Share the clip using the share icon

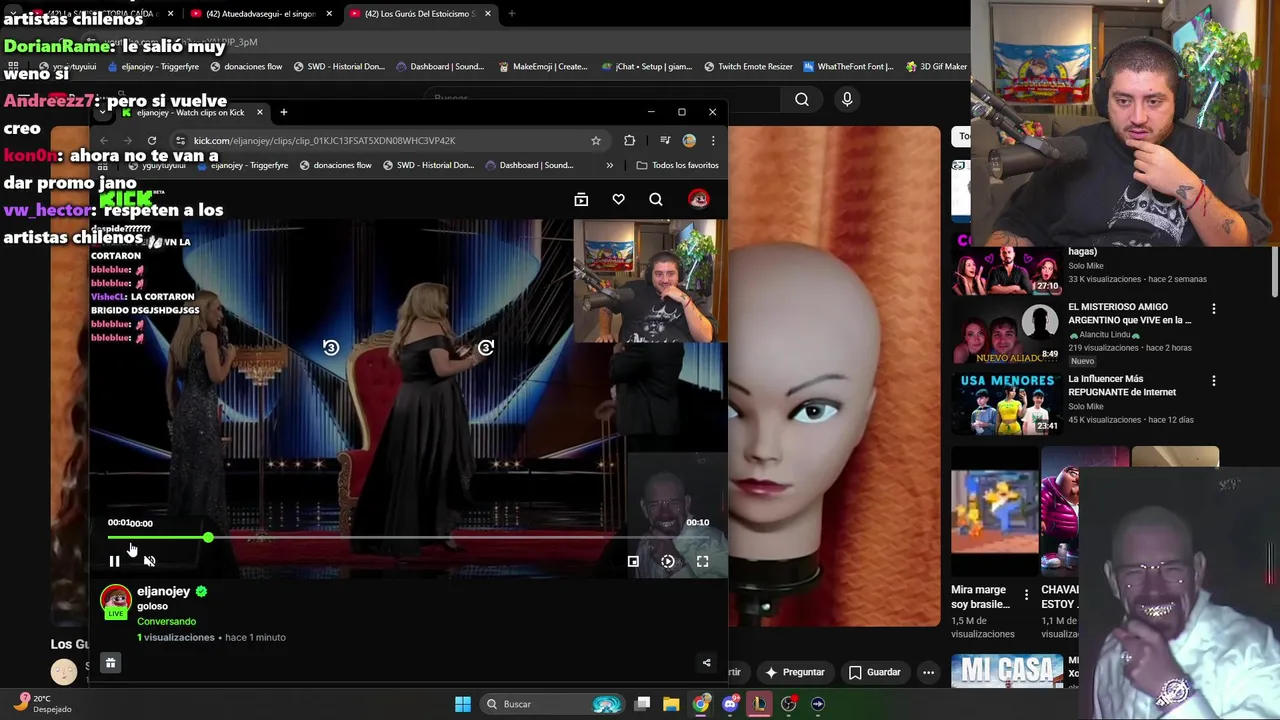click(706, 663)
